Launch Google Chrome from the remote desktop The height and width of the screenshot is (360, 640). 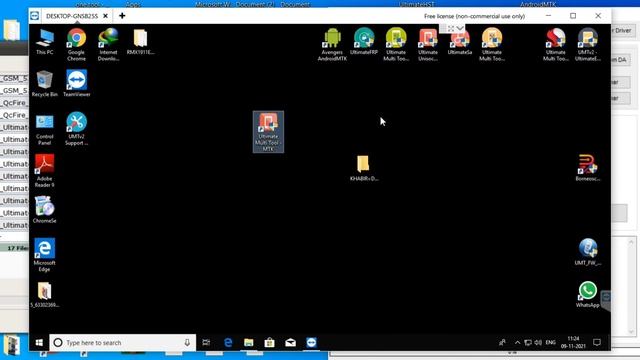click(x=76, y=44)
